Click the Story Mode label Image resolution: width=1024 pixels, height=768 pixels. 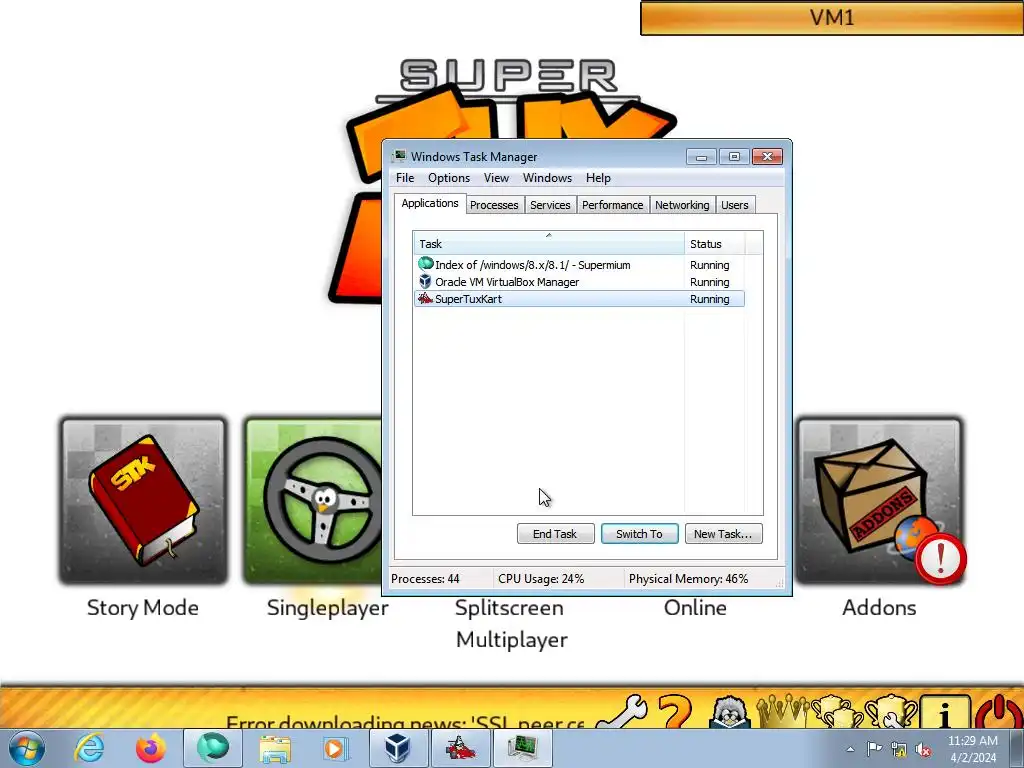coord(143,608)
